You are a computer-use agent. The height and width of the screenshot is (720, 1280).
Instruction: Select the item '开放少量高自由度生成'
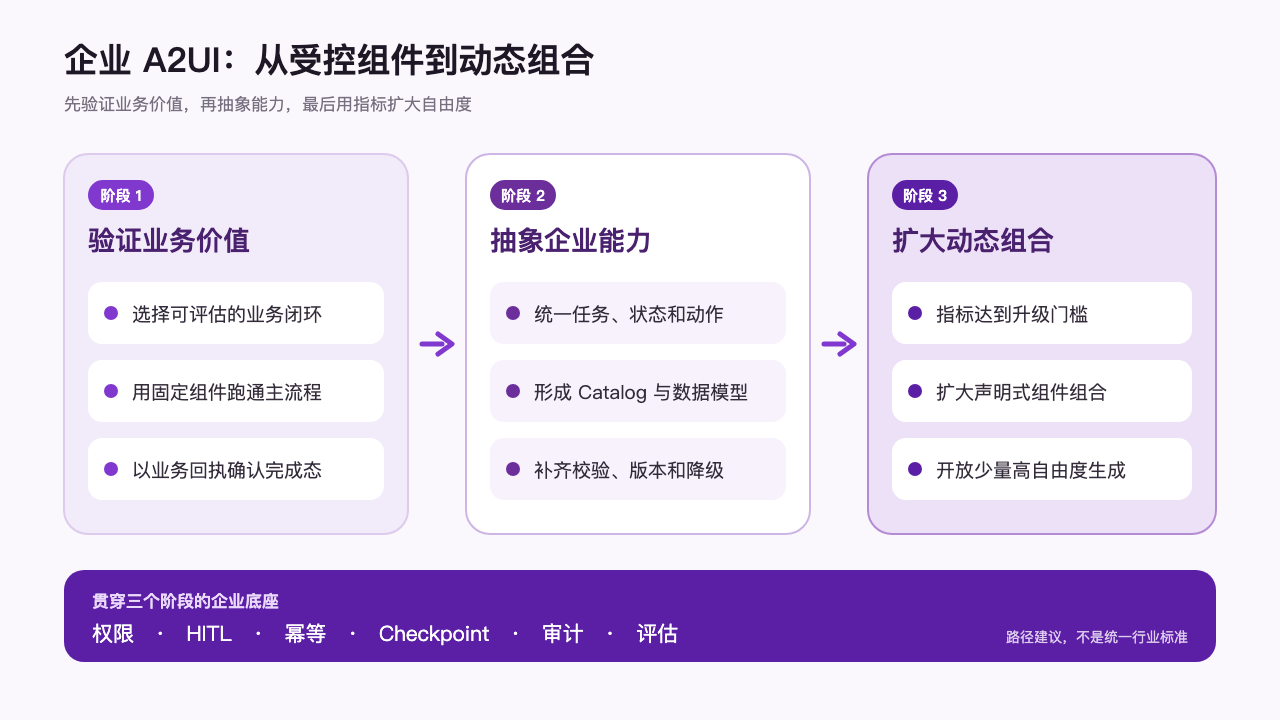(1042, 469)
